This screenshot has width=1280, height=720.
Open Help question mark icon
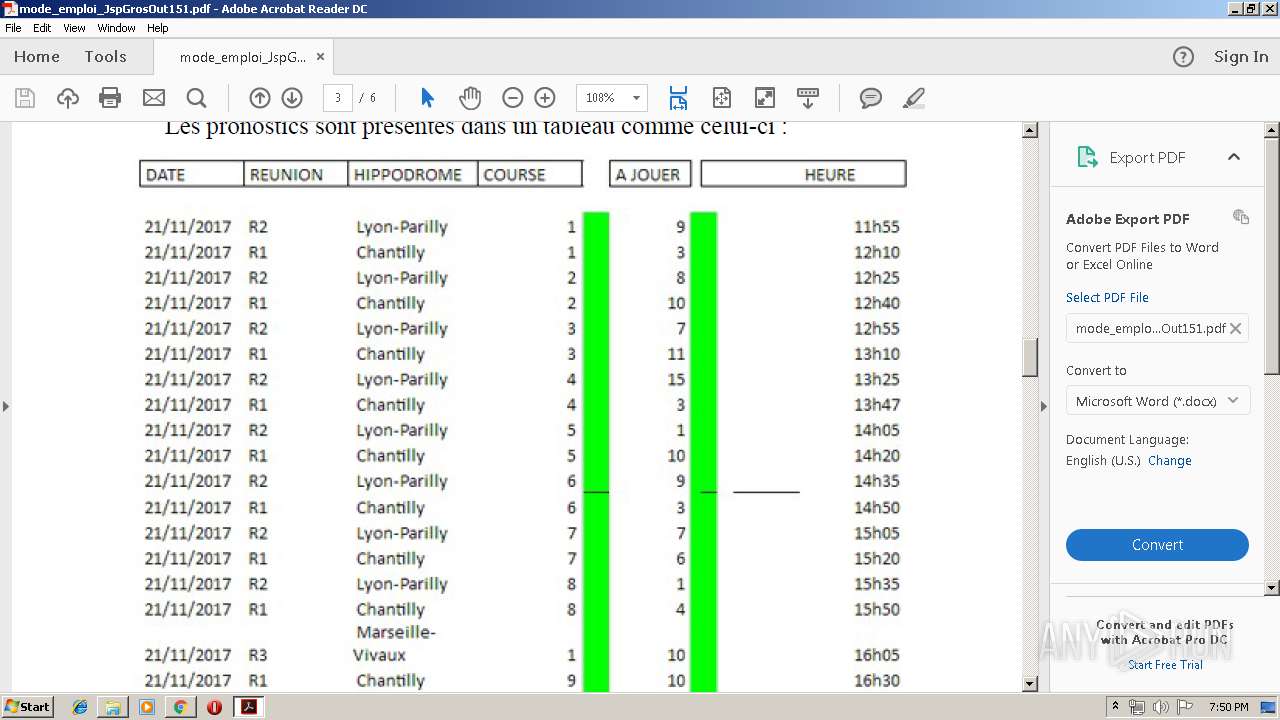[x=1183, y=57]
